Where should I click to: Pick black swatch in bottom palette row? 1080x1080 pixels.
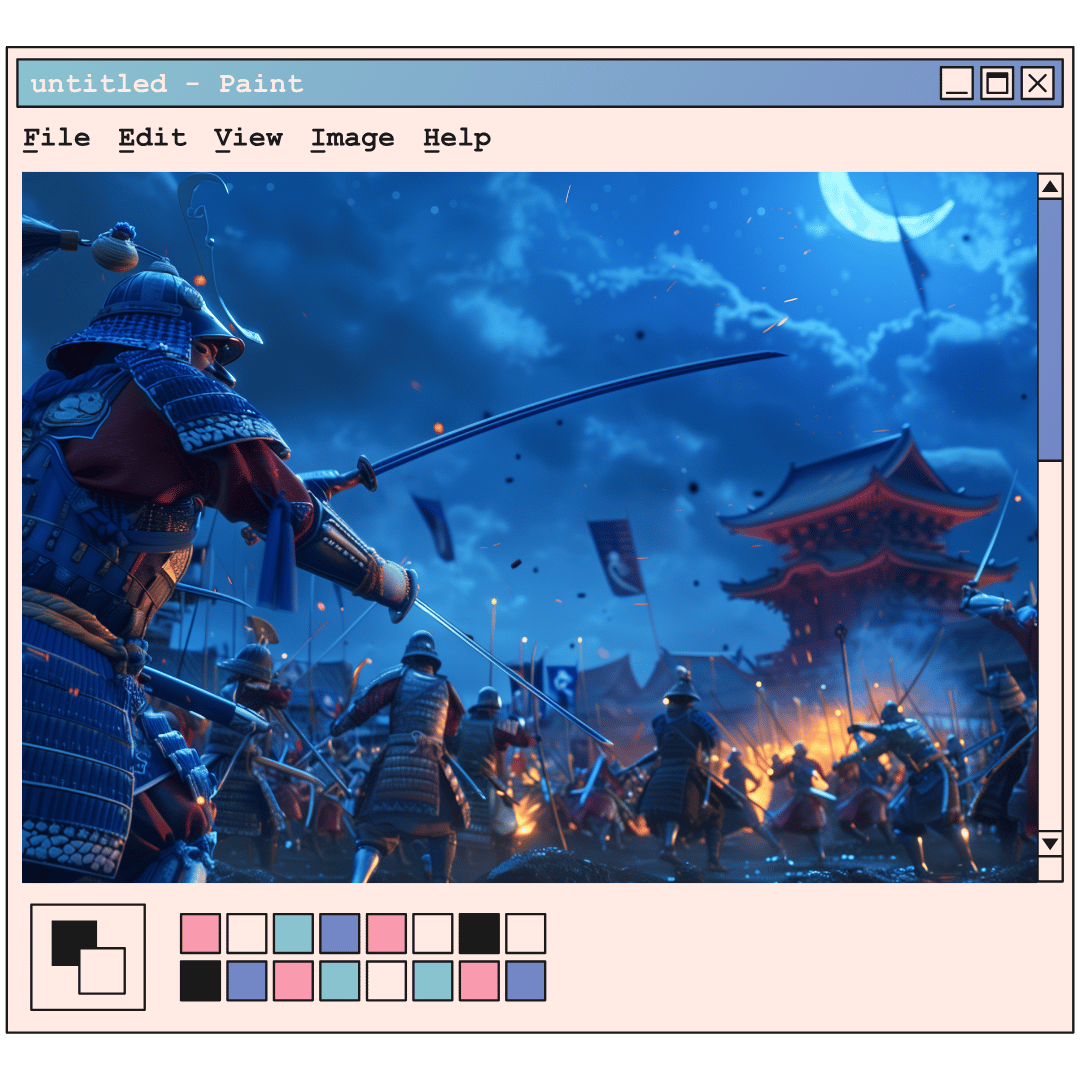point(200,981)
